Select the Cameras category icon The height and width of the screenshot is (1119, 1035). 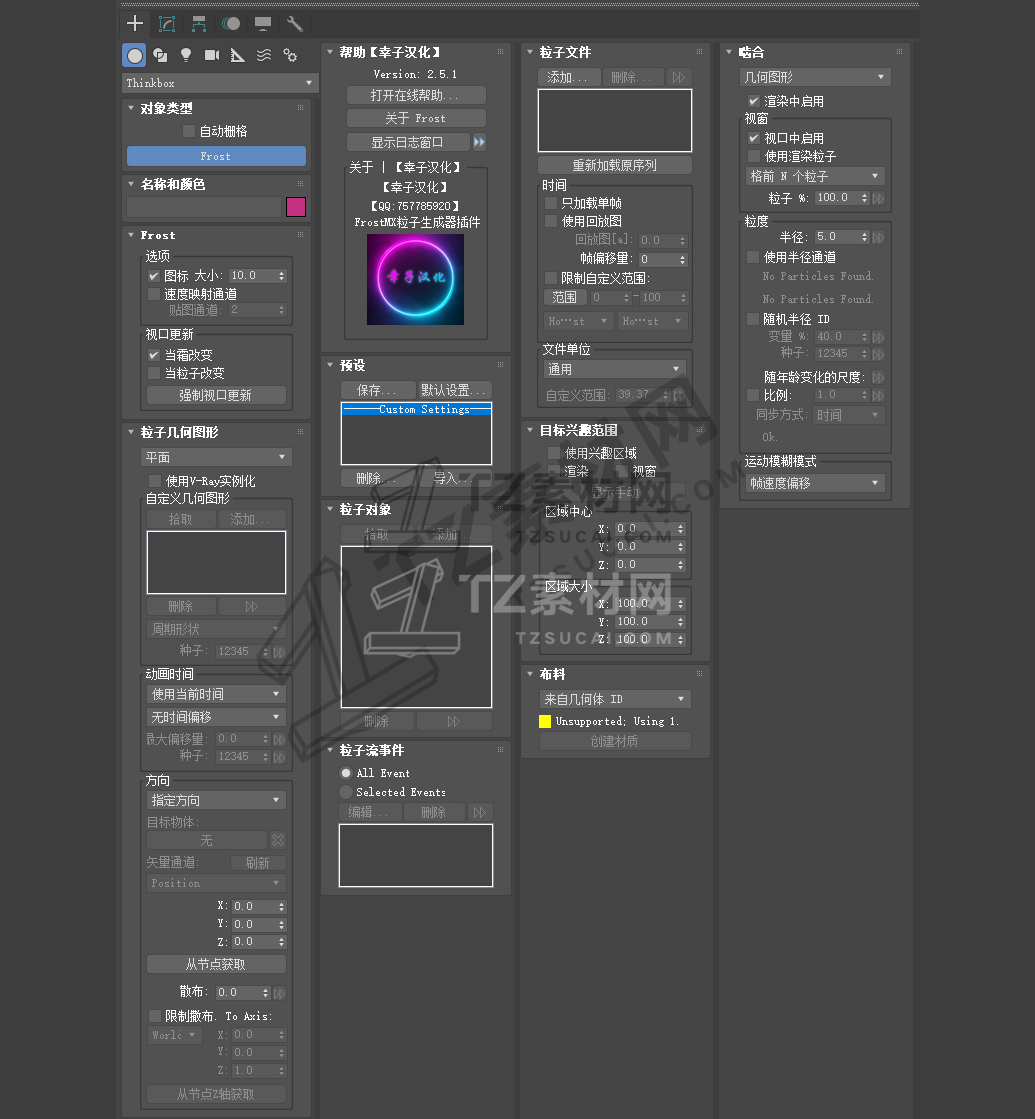(212, 55)
